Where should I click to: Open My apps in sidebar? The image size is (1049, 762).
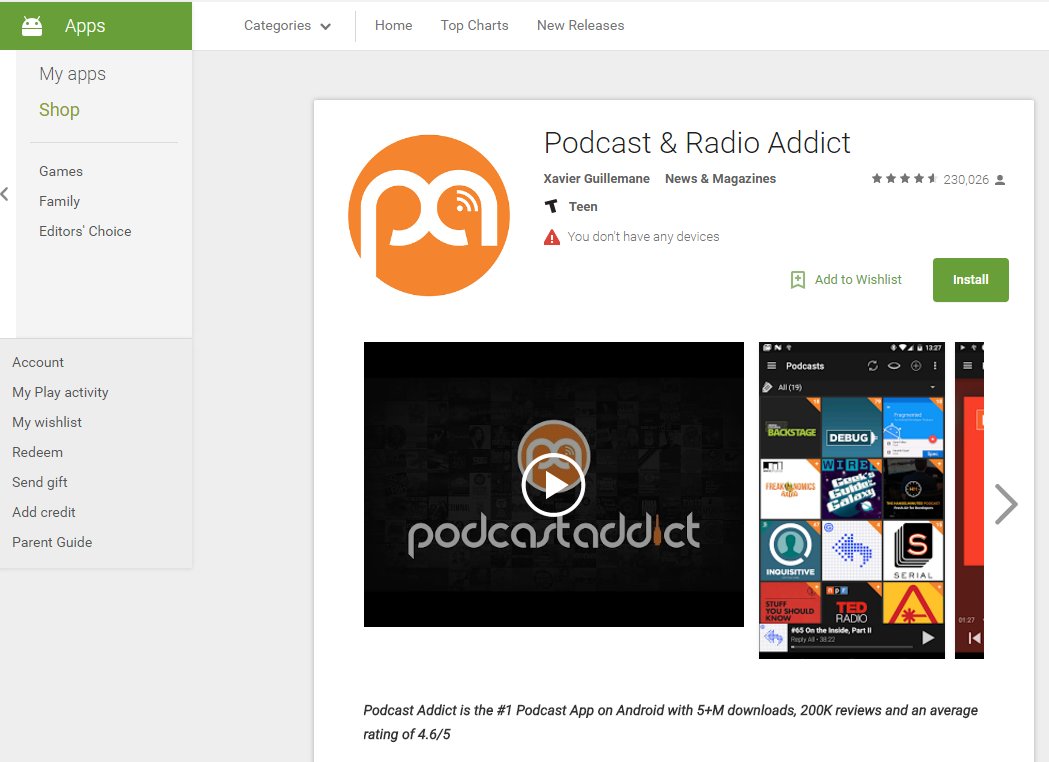[x=72, y=74]
